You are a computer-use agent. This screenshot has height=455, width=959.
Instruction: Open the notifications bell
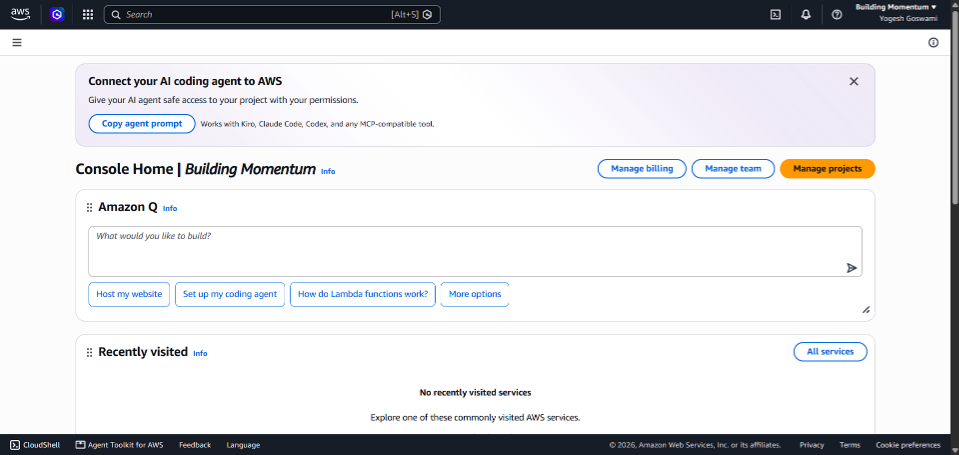(x=806, y=15)
